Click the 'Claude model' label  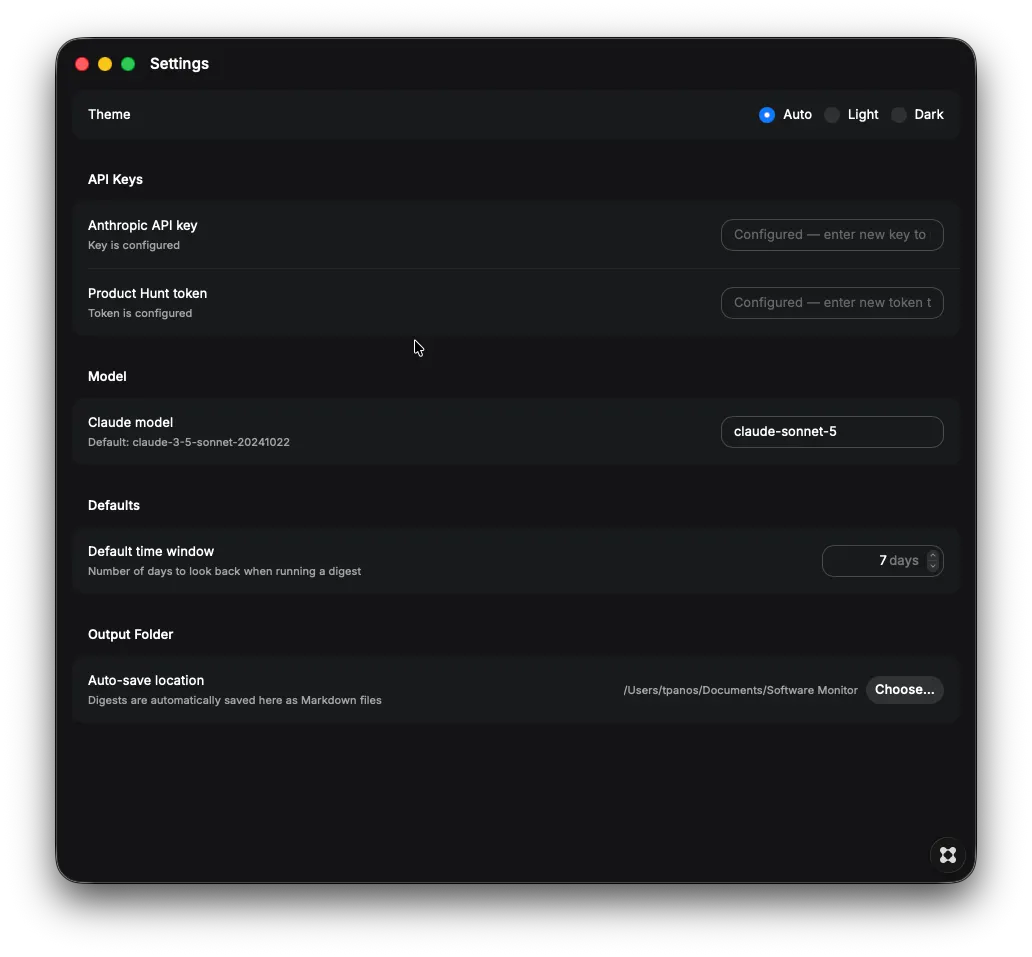(130, 423)
